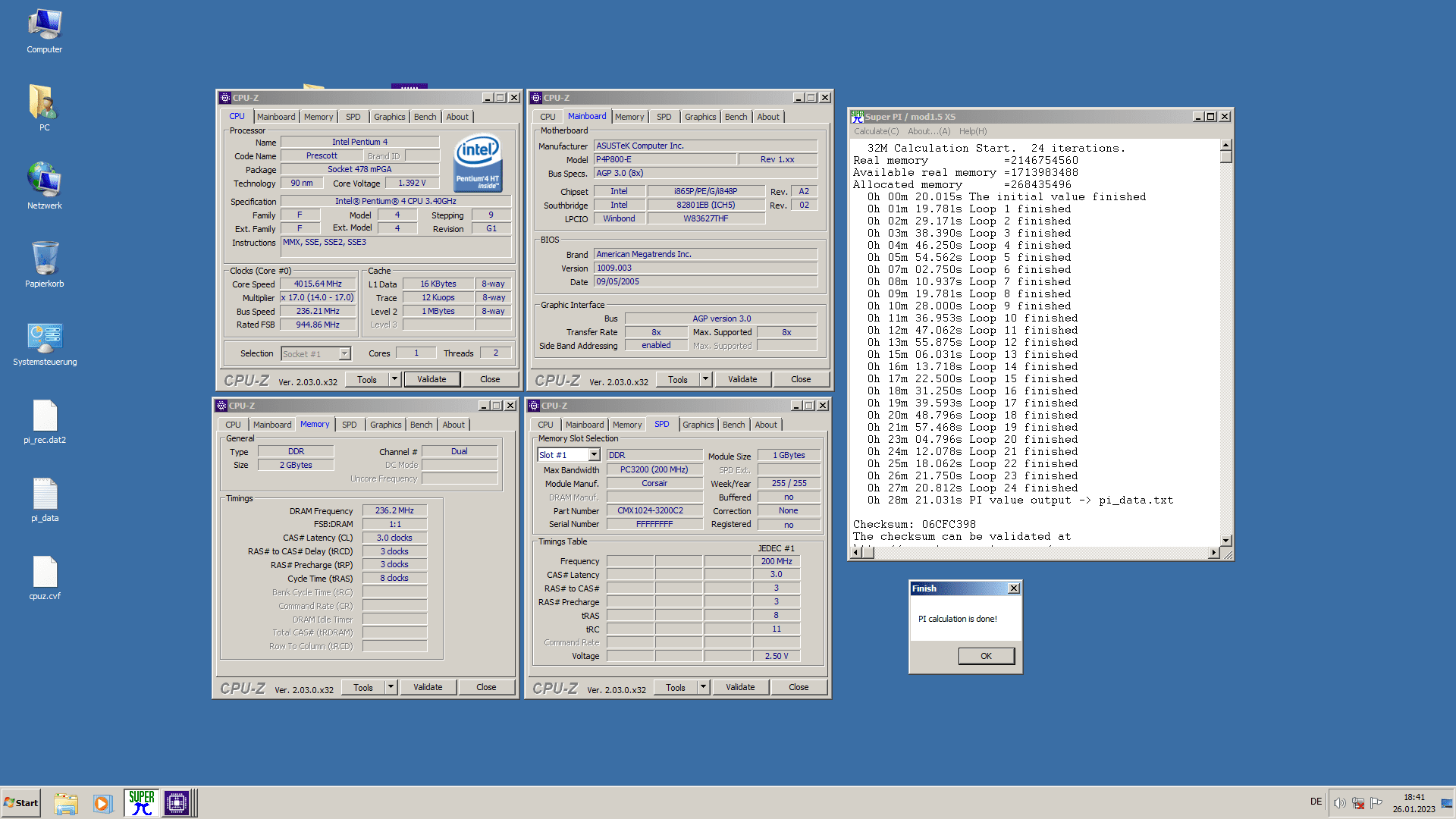Select the pi_rec.dat2 file icon
The image size is (1456, 819).
(x=45, y=421)
